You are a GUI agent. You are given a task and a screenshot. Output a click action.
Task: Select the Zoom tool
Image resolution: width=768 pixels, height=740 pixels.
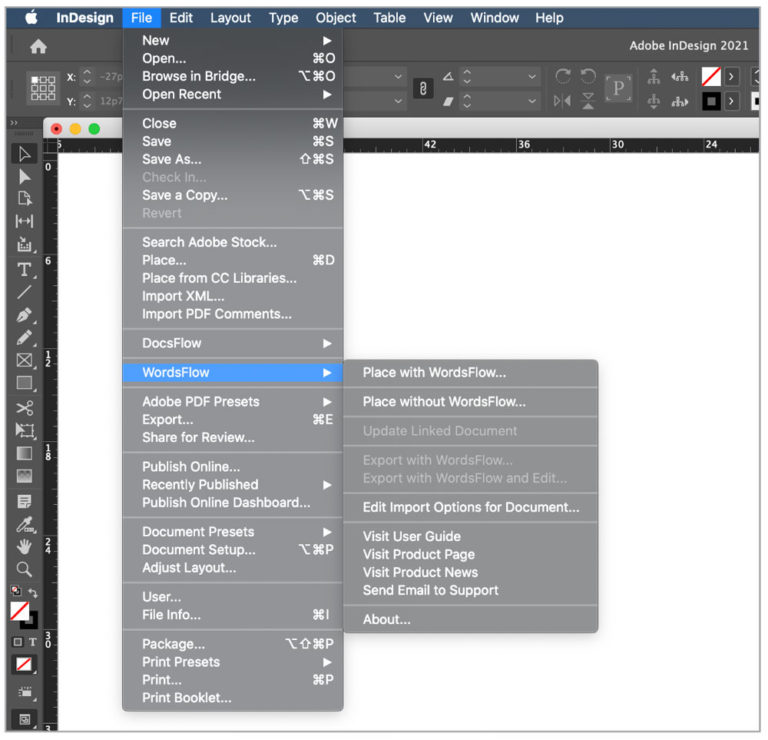24,569
